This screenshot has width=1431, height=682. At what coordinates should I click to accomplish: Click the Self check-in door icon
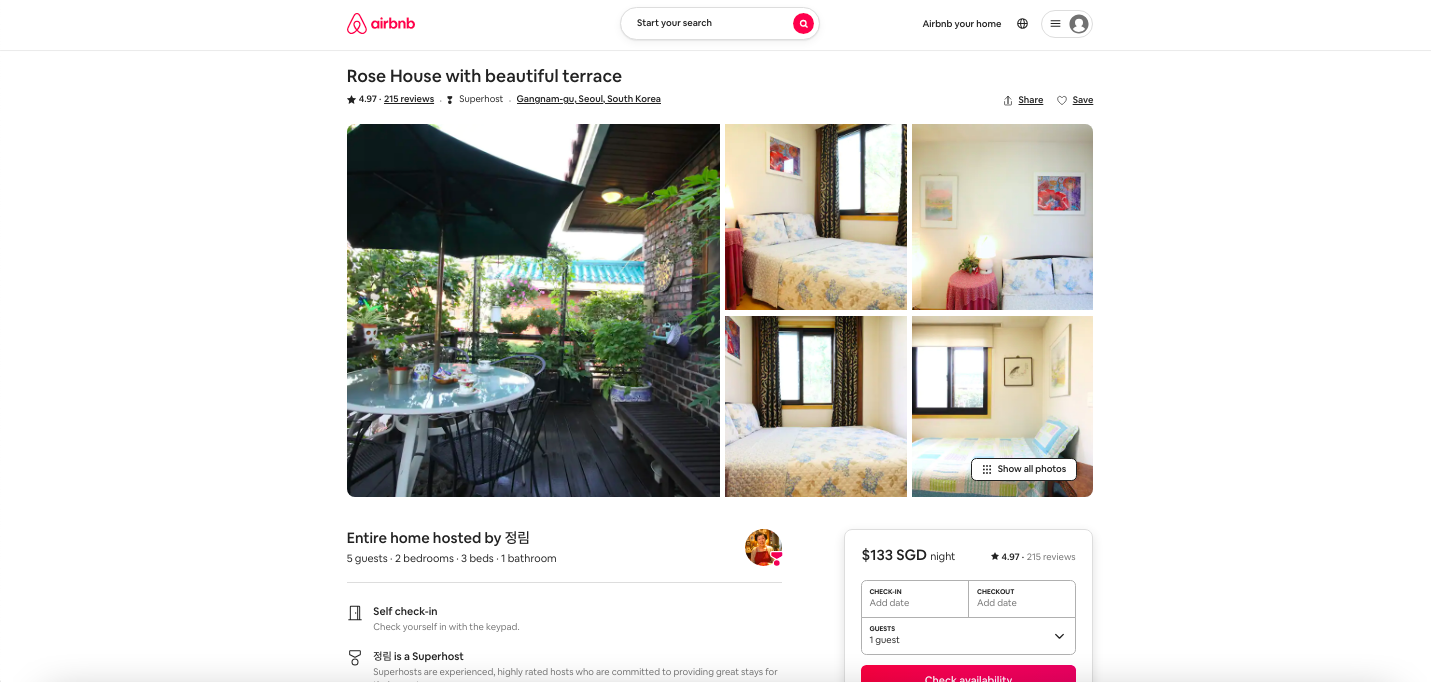pyautogui.click(x=354, y=613)
